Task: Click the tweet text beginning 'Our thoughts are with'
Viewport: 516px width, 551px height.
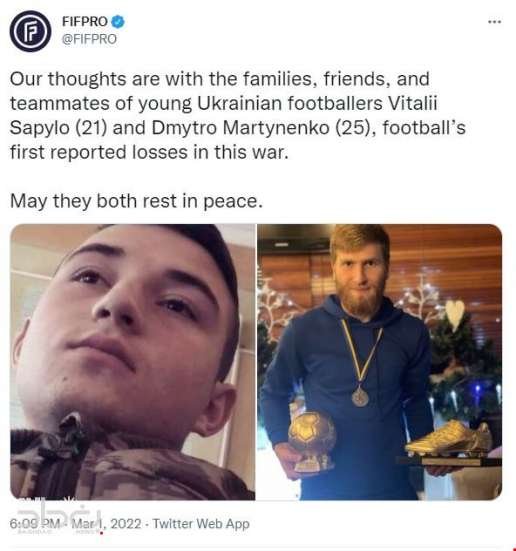Action: [x=238, y=115]
